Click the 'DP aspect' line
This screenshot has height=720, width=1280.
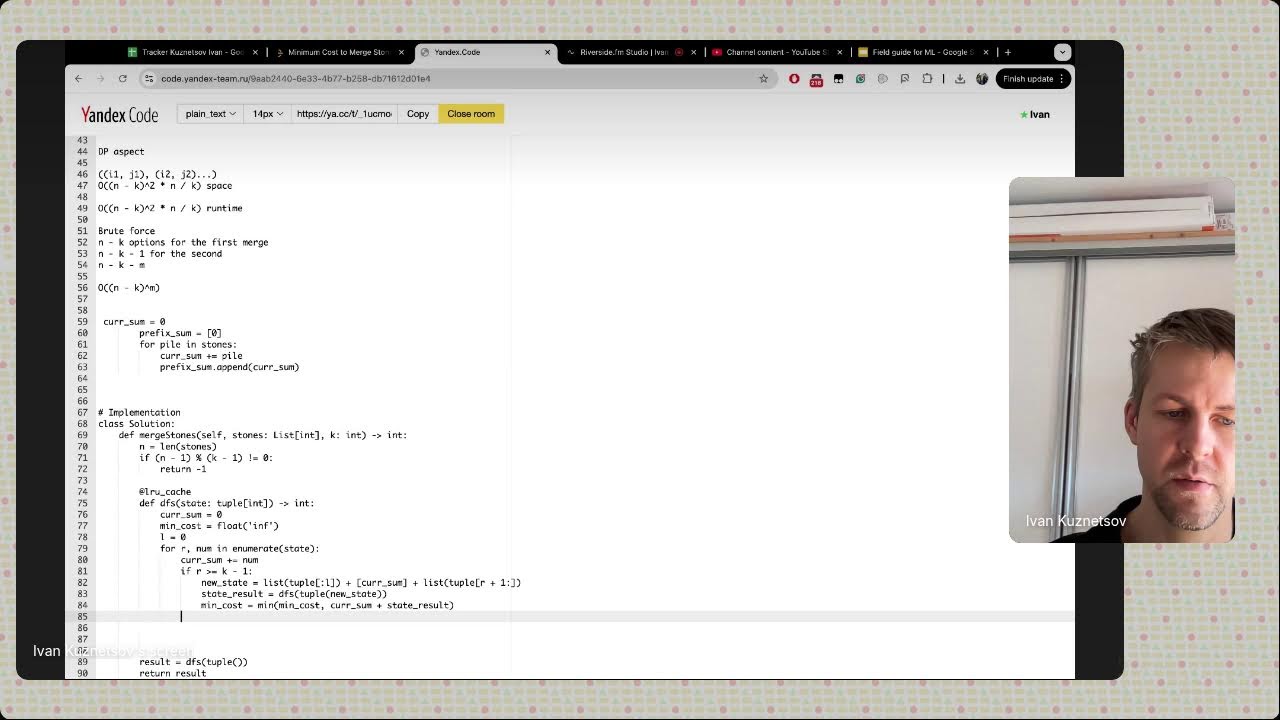pyautogui.click(x=121, y=151)
